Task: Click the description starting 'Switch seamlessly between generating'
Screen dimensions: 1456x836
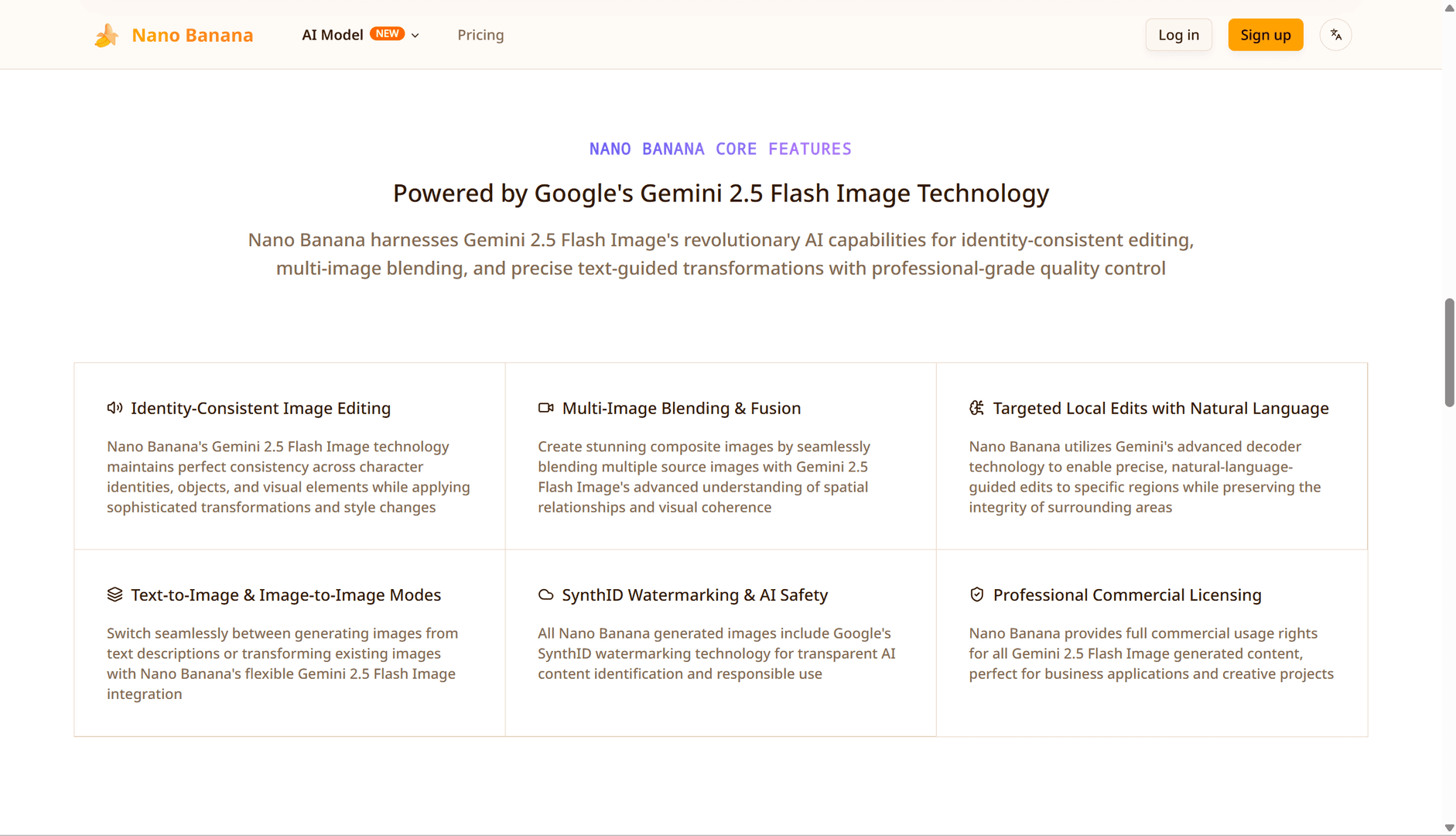Action: (282, 663)
